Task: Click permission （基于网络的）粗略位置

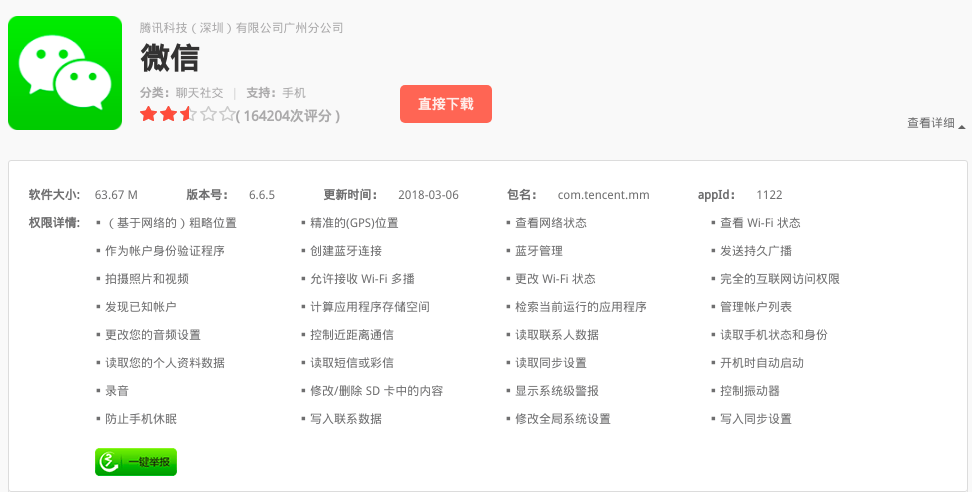Action: (x=170, y=223)
